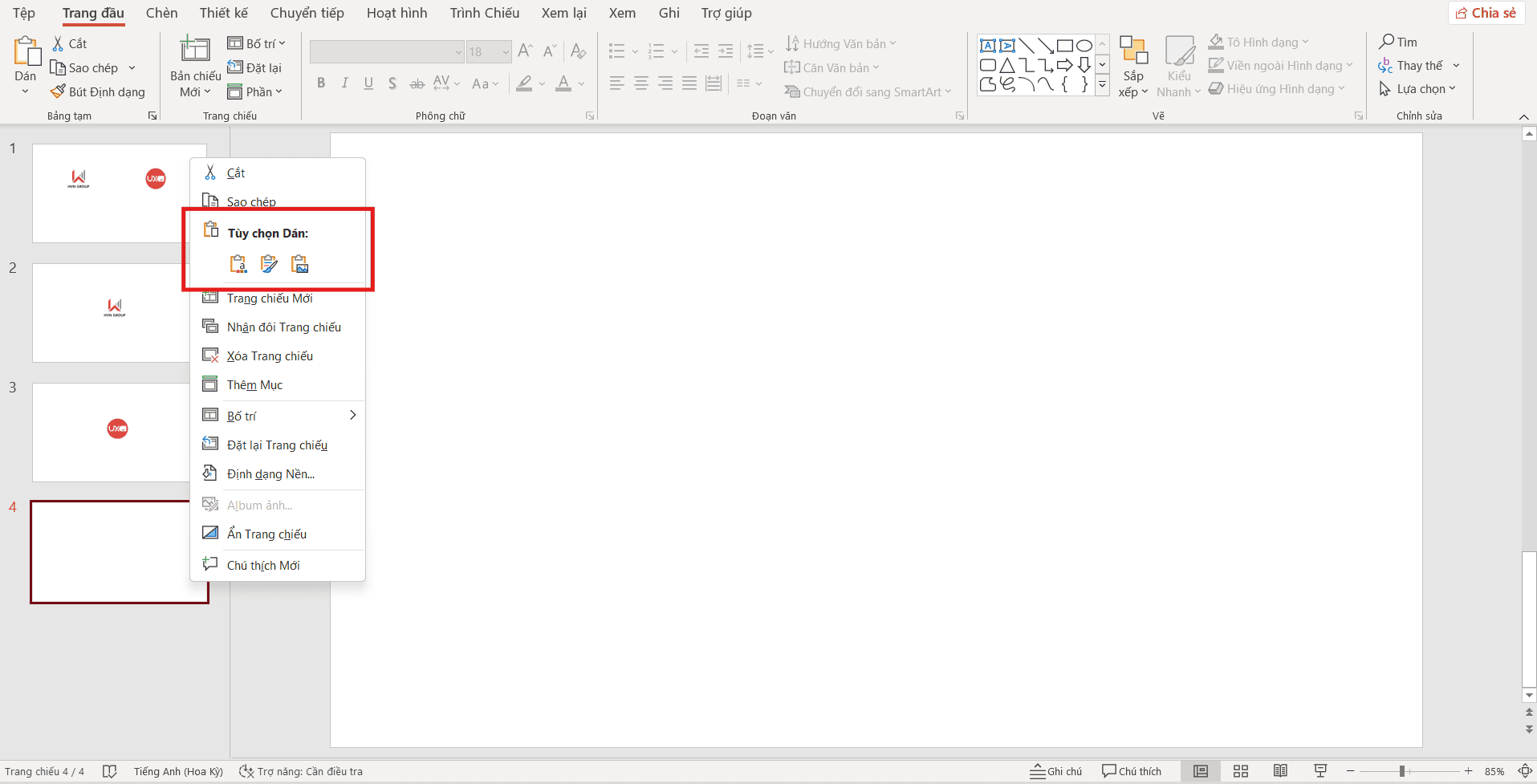
Task: Click the Use Destination Theme paste icon
Action: coord(238,264)
